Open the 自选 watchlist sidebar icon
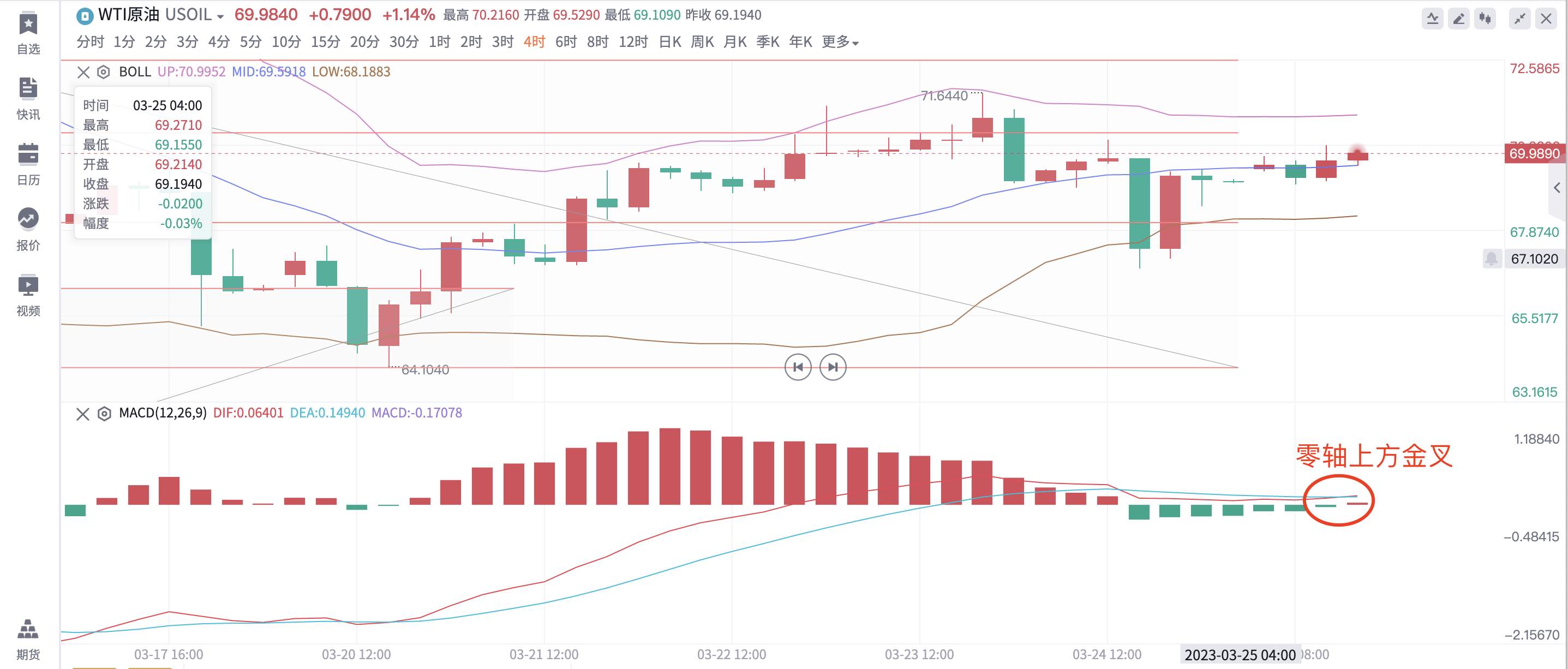The image size is (1568, 669). (28, 34)
